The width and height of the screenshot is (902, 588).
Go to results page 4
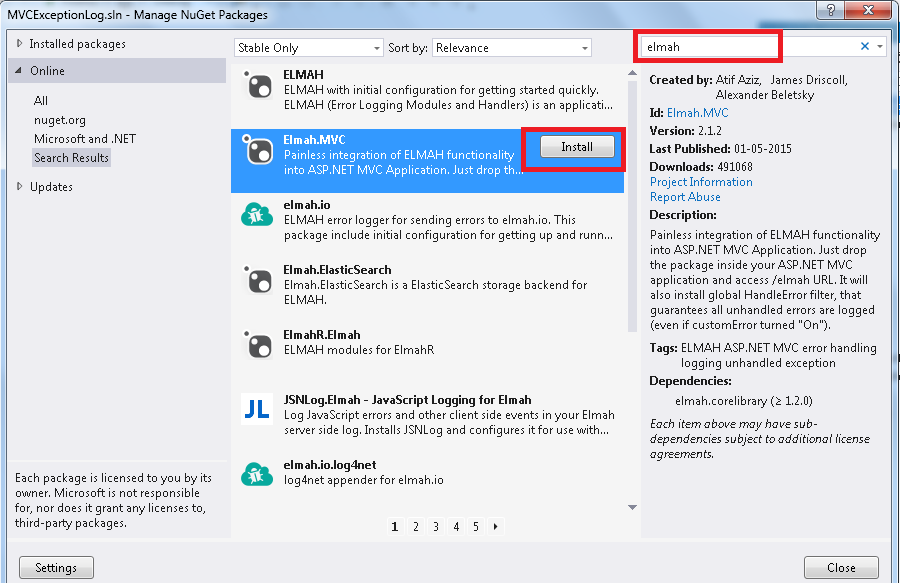click(456, 526)
